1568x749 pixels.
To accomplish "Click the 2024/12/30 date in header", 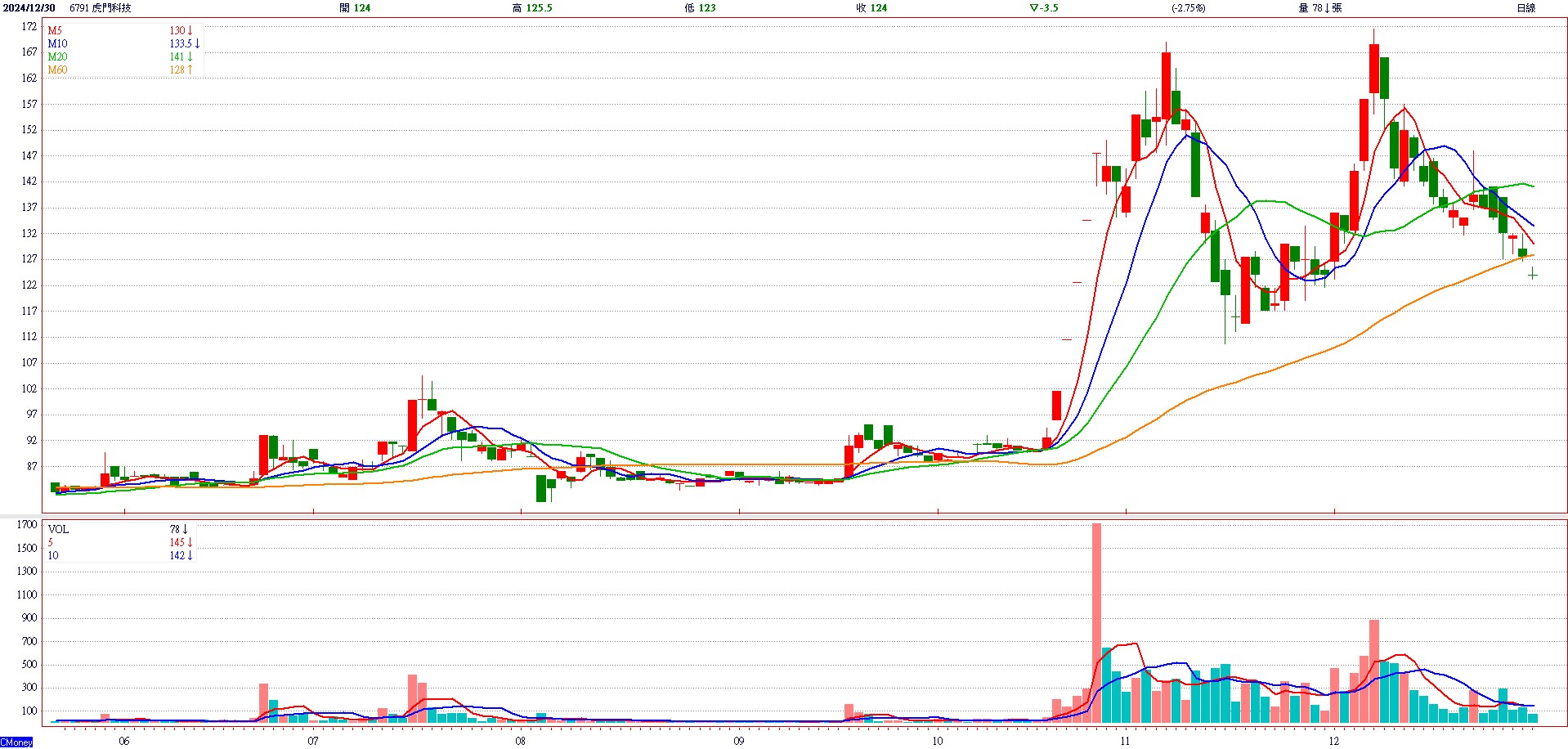I will pos(29,8).
